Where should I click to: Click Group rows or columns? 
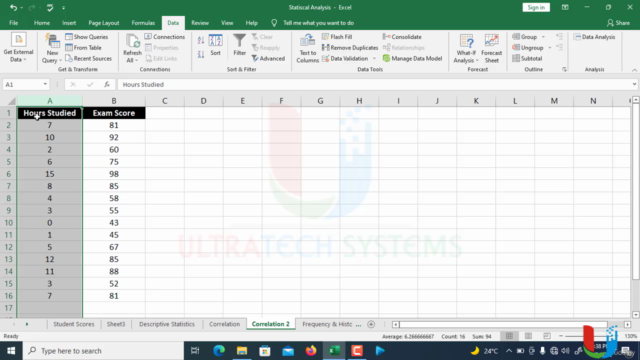pyautogui.click(x=525, y=37)
